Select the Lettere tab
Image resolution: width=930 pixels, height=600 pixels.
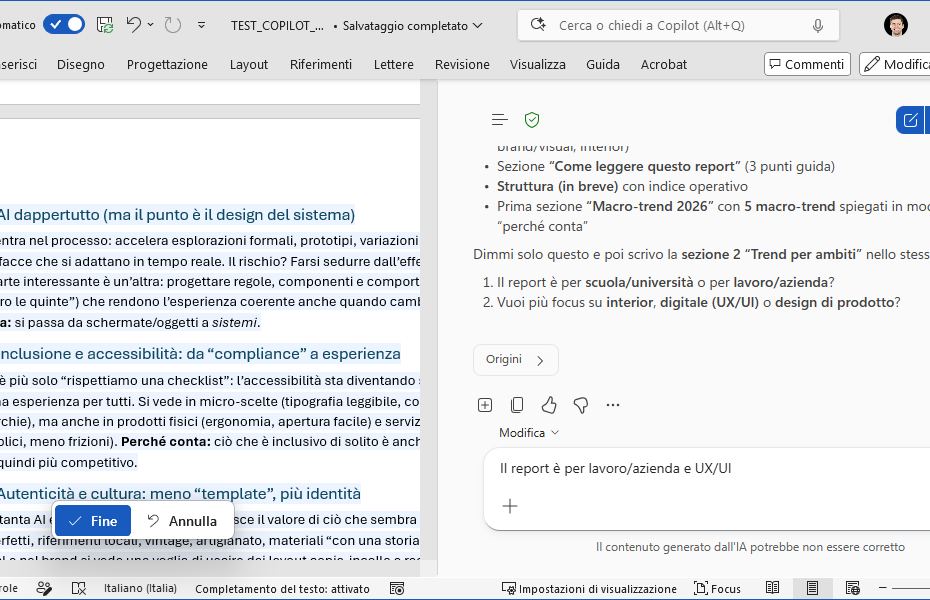point(394,64)
